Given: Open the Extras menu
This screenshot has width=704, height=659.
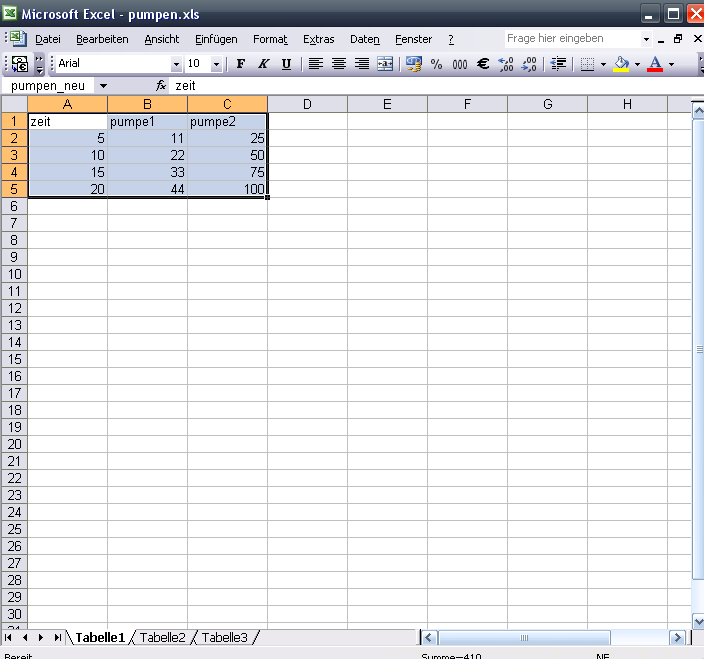Looking at the screenshot, I should (319, 40).
